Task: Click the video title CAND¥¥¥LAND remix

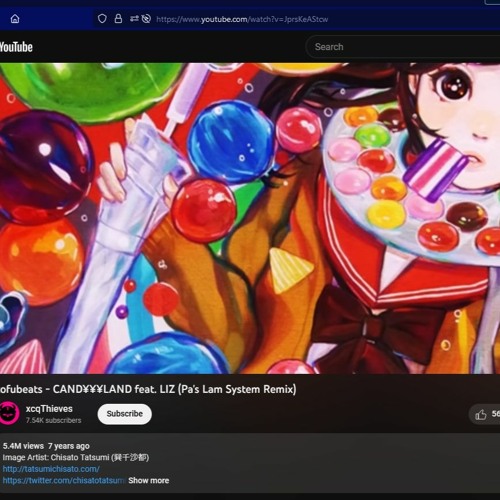Action: click(148, 389)
